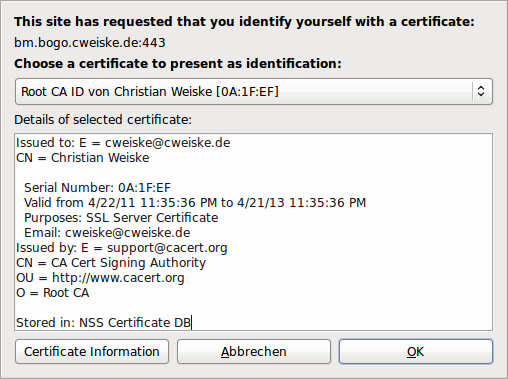Viewport: 508px width, 379px height.
Task: Click the 'Email: cweiske@cweiske.de' line
Action: coord(107,233)
